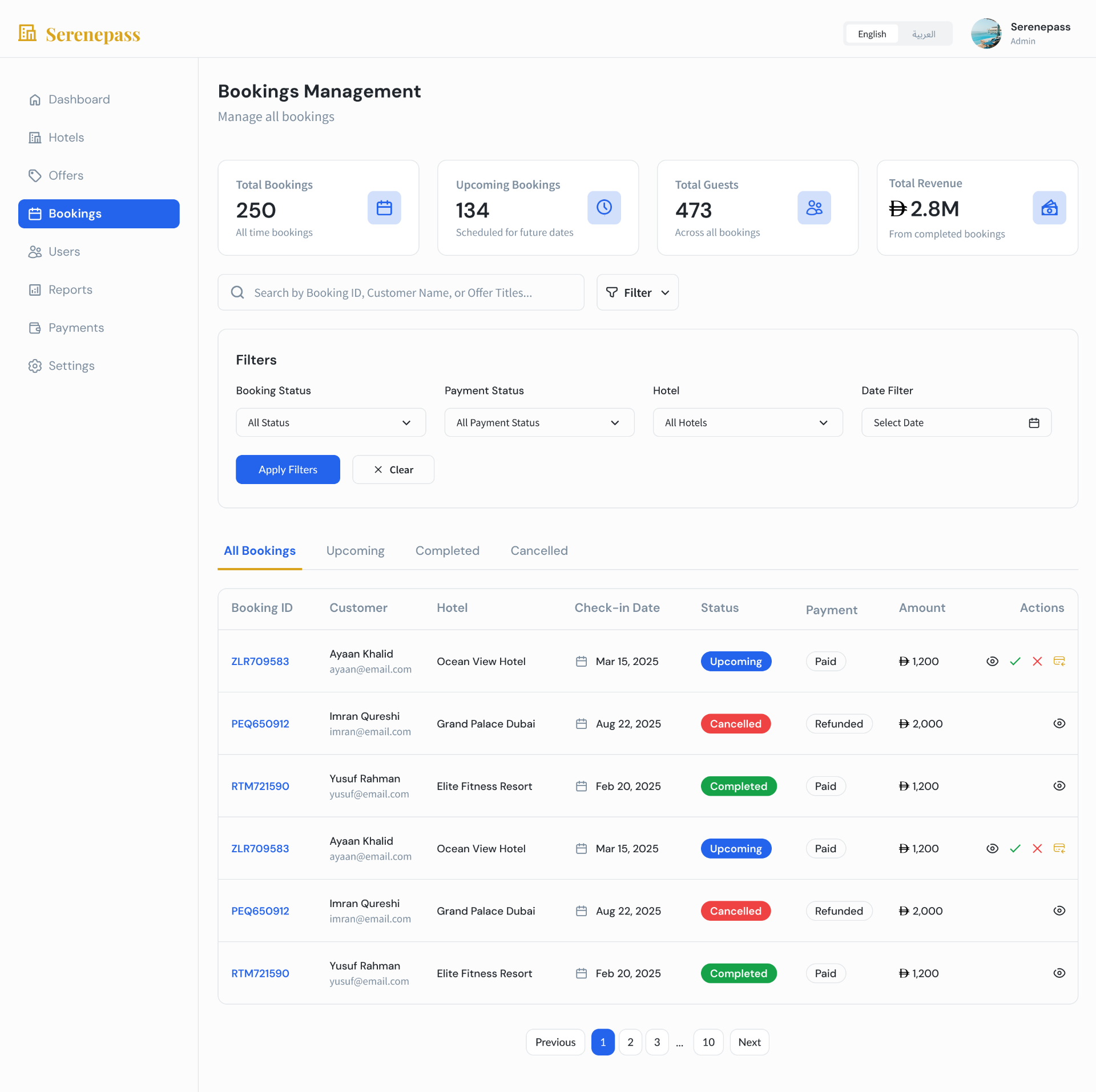View last Imran Qureshi booking details

click(1059, 910)
